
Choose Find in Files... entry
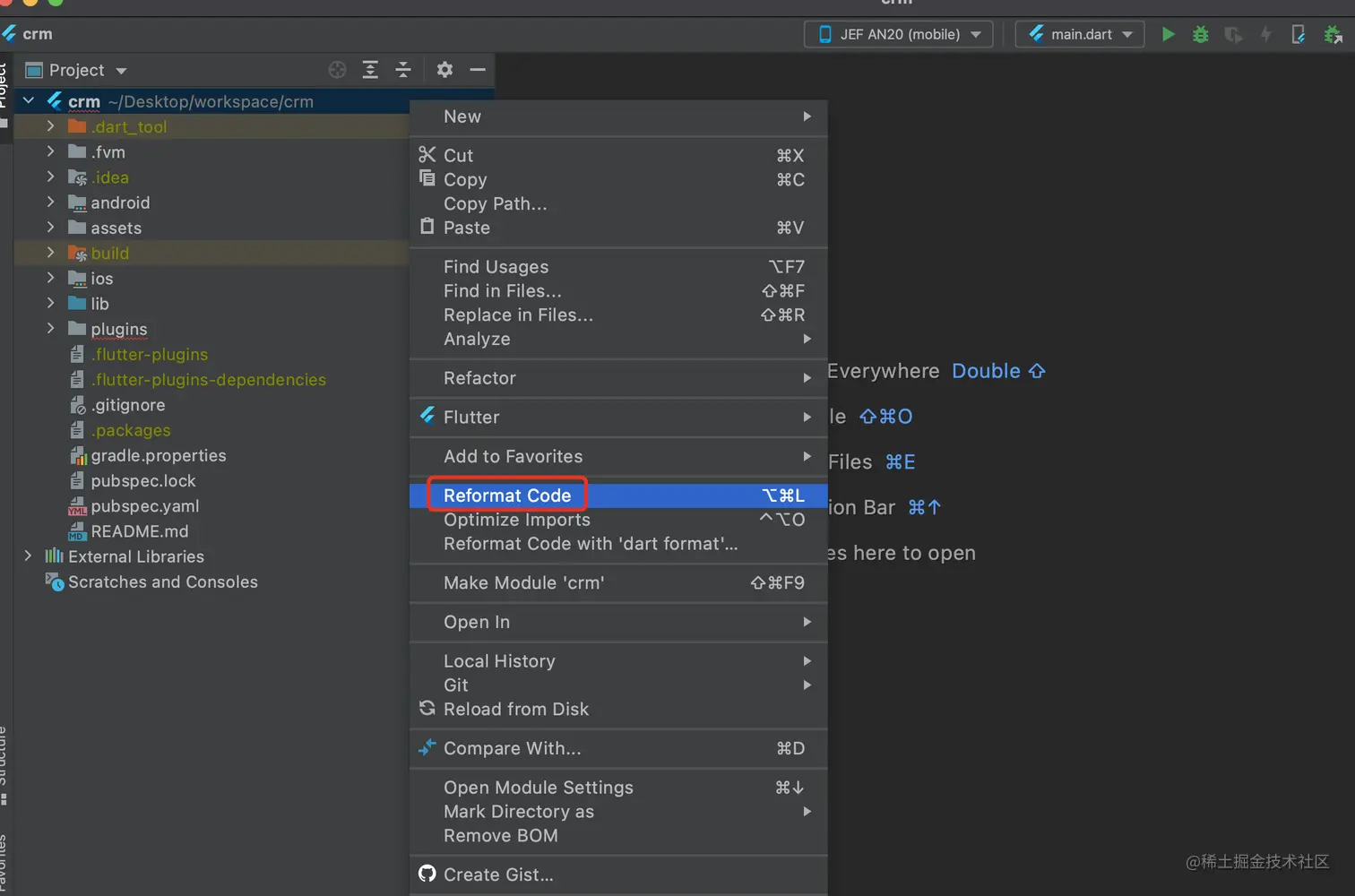click(x=618, y=291)
